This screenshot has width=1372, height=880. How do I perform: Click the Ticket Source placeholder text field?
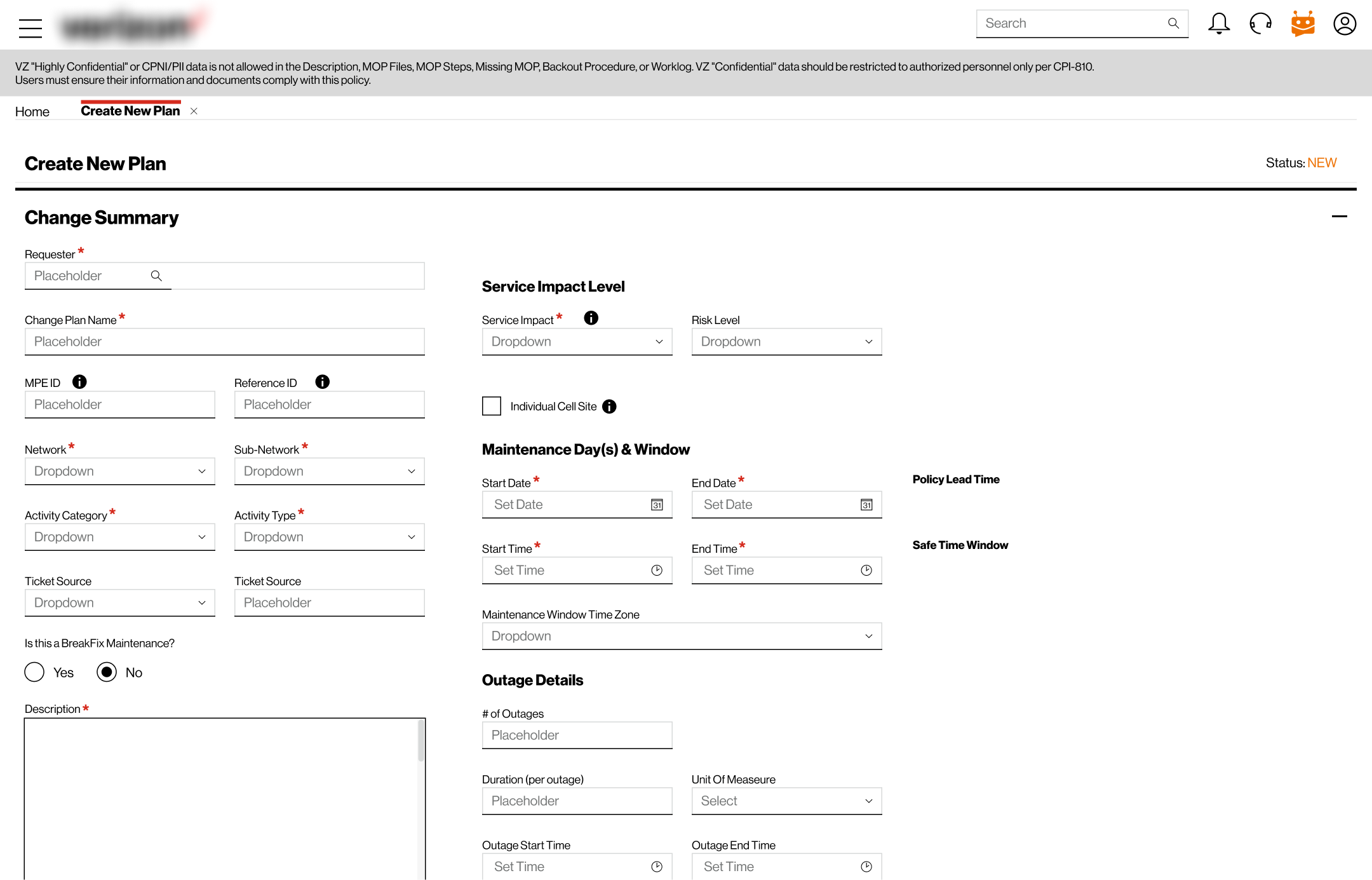330,603
